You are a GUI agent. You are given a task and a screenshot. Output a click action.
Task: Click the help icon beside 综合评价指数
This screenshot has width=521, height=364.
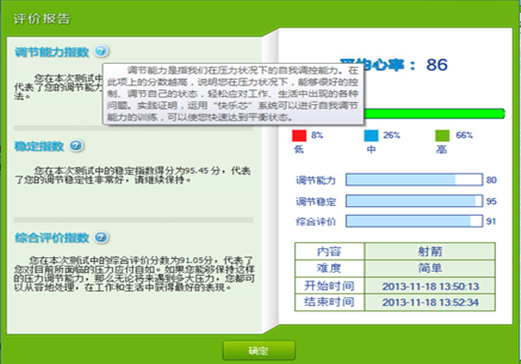click(x=101, y=238)
